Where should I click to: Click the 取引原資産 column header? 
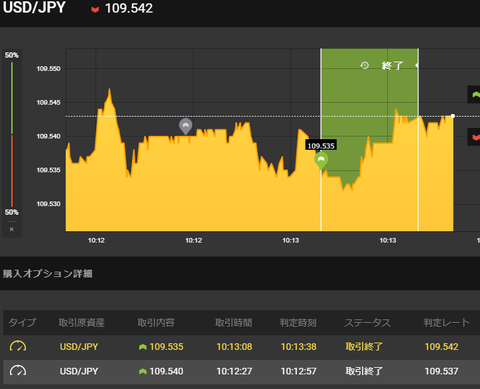pos(82,322)
